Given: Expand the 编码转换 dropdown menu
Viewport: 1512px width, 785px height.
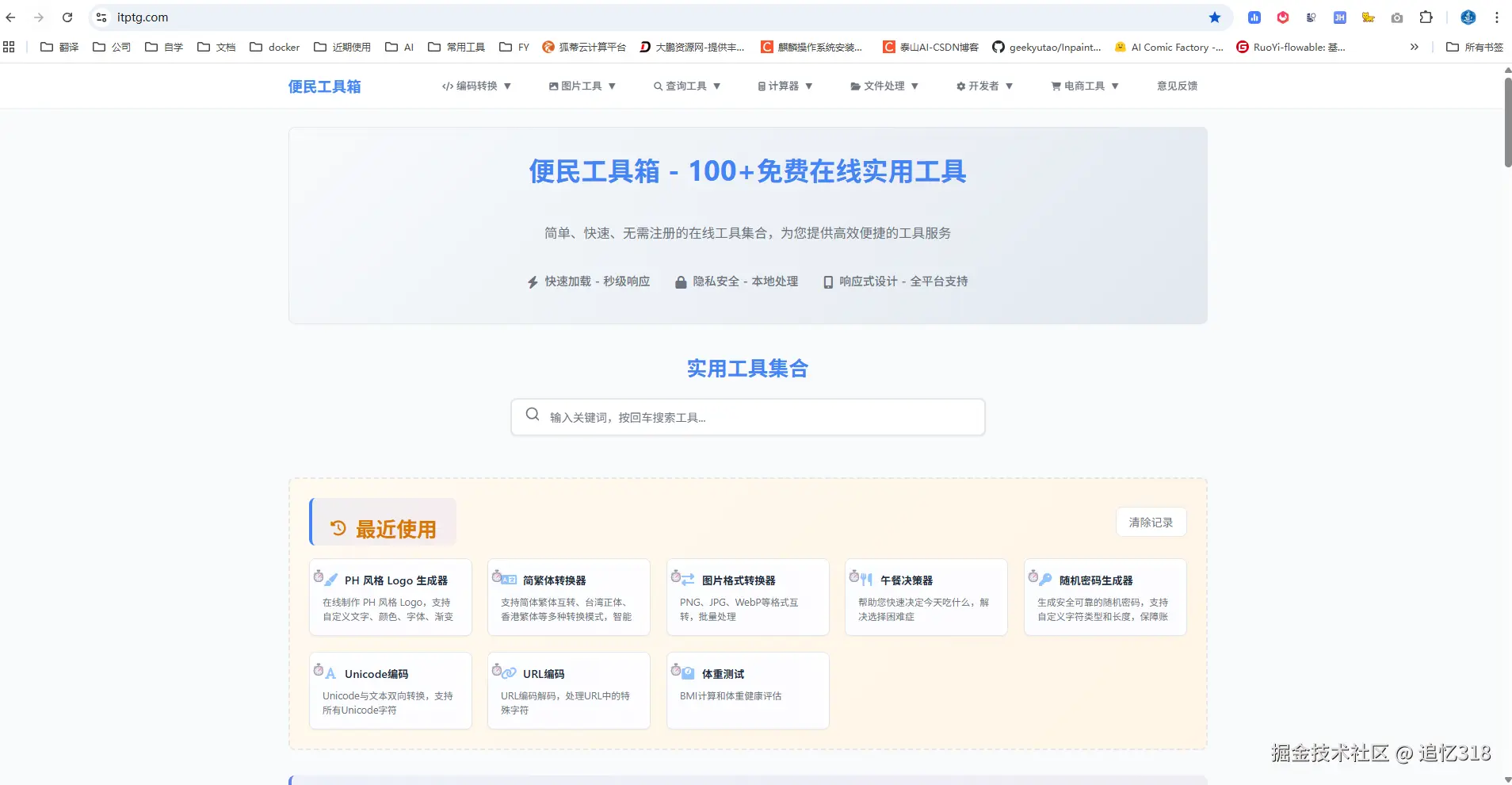Looking at the screenshot, I should 476,86.
